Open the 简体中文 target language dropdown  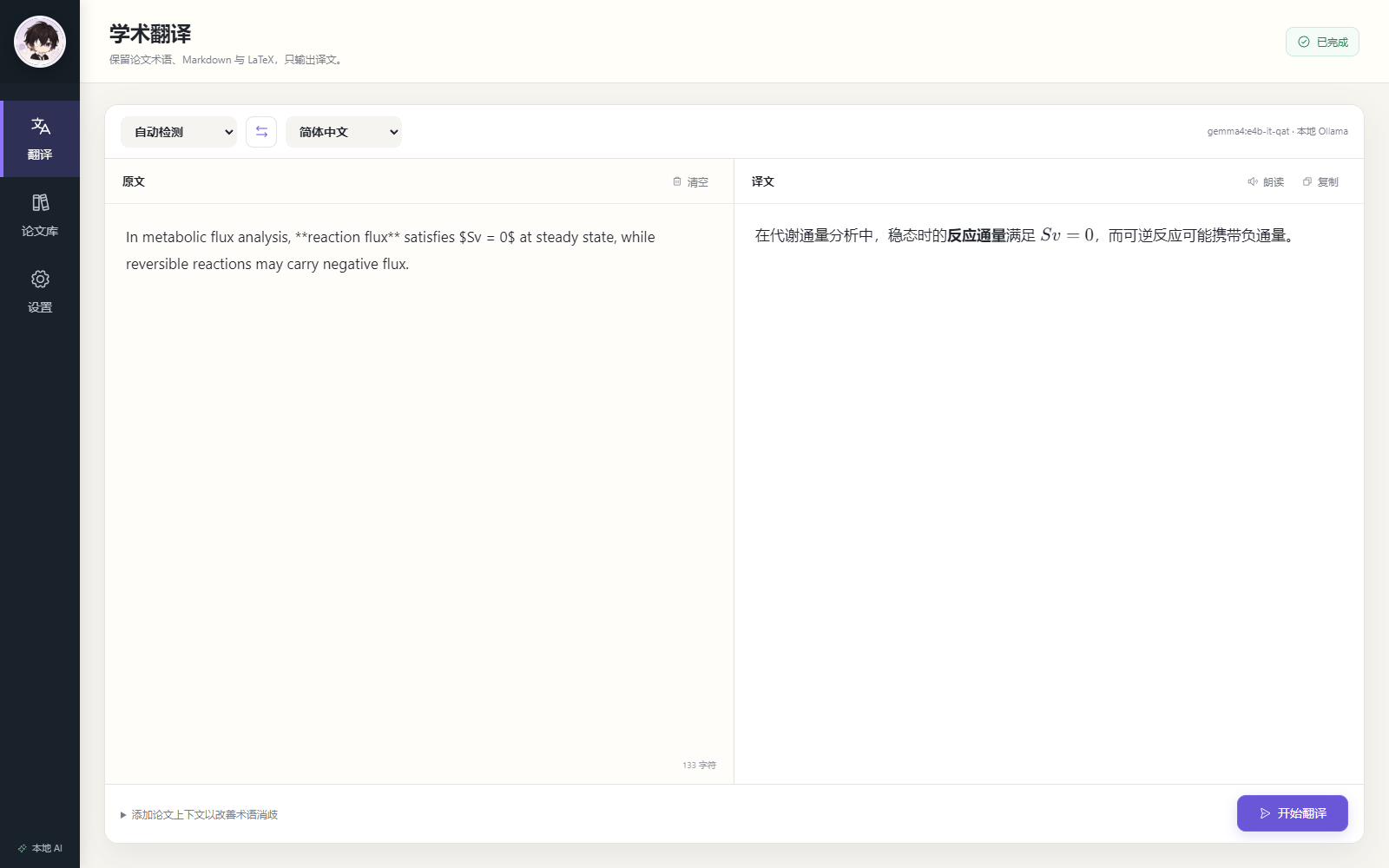point(344,132)
